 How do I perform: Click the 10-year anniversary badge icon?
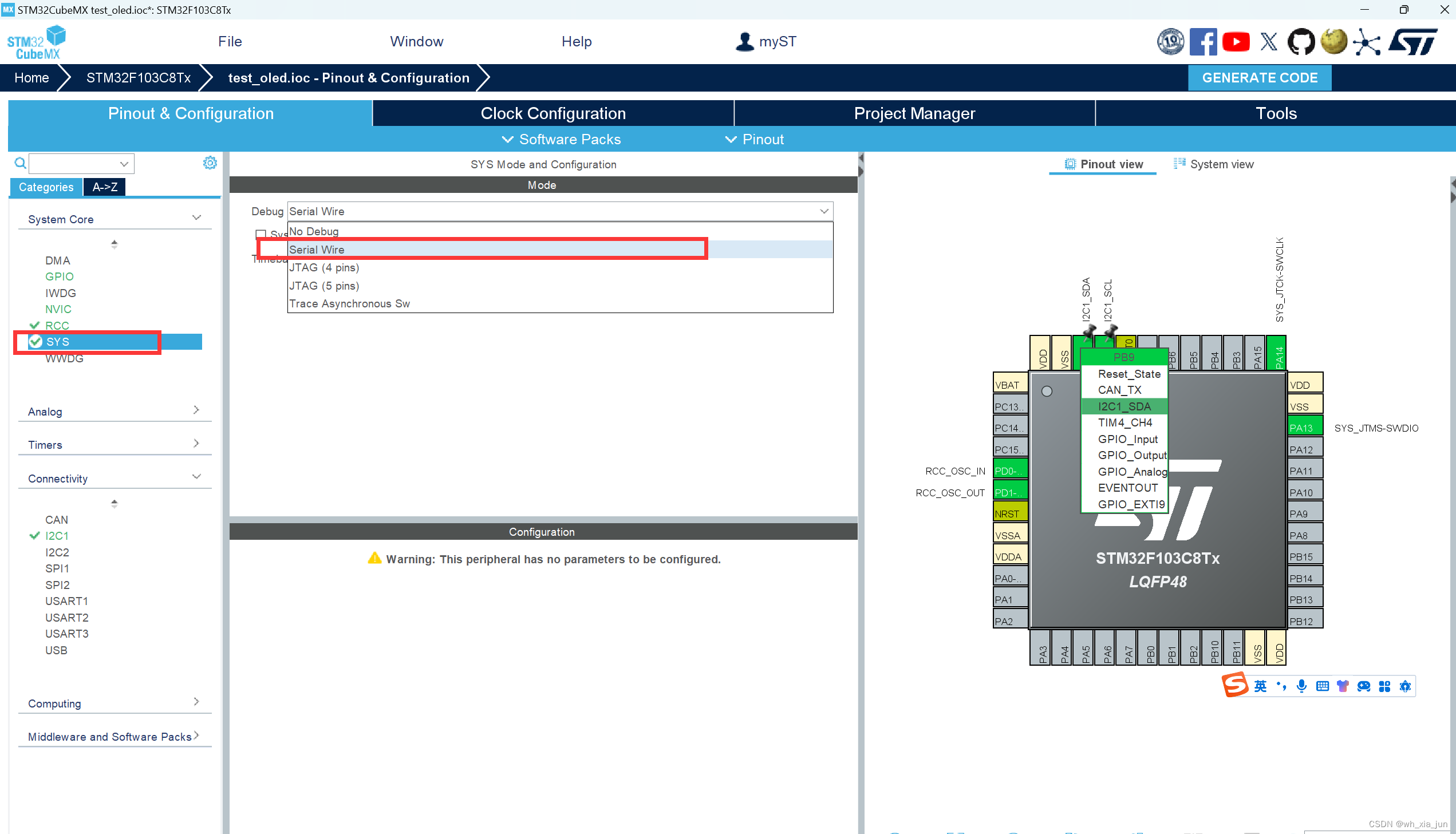point(1170,42)
